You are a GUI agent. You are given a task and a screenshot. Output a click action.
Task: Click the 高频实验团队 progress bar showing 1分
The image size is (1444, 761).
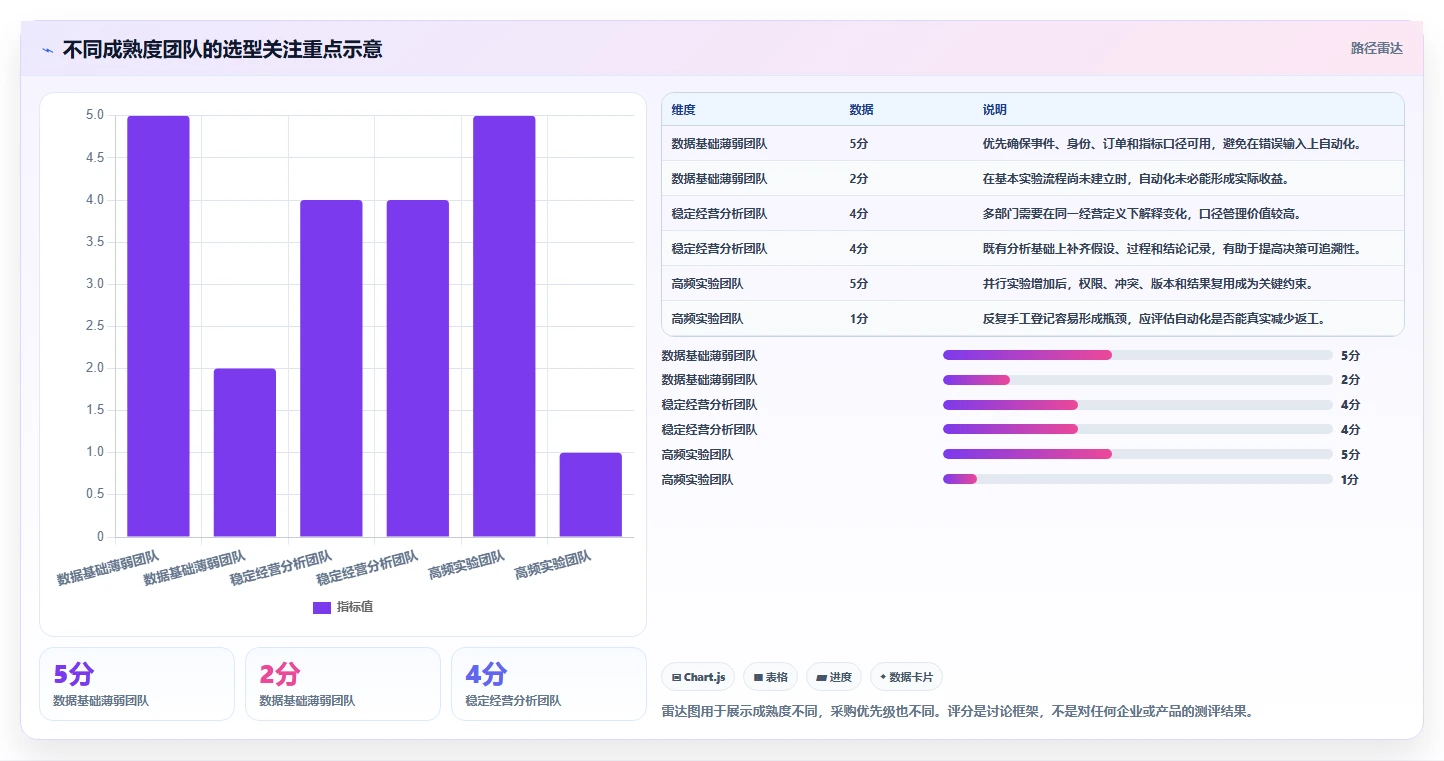pyautogui.click(x=1138, y=479)
